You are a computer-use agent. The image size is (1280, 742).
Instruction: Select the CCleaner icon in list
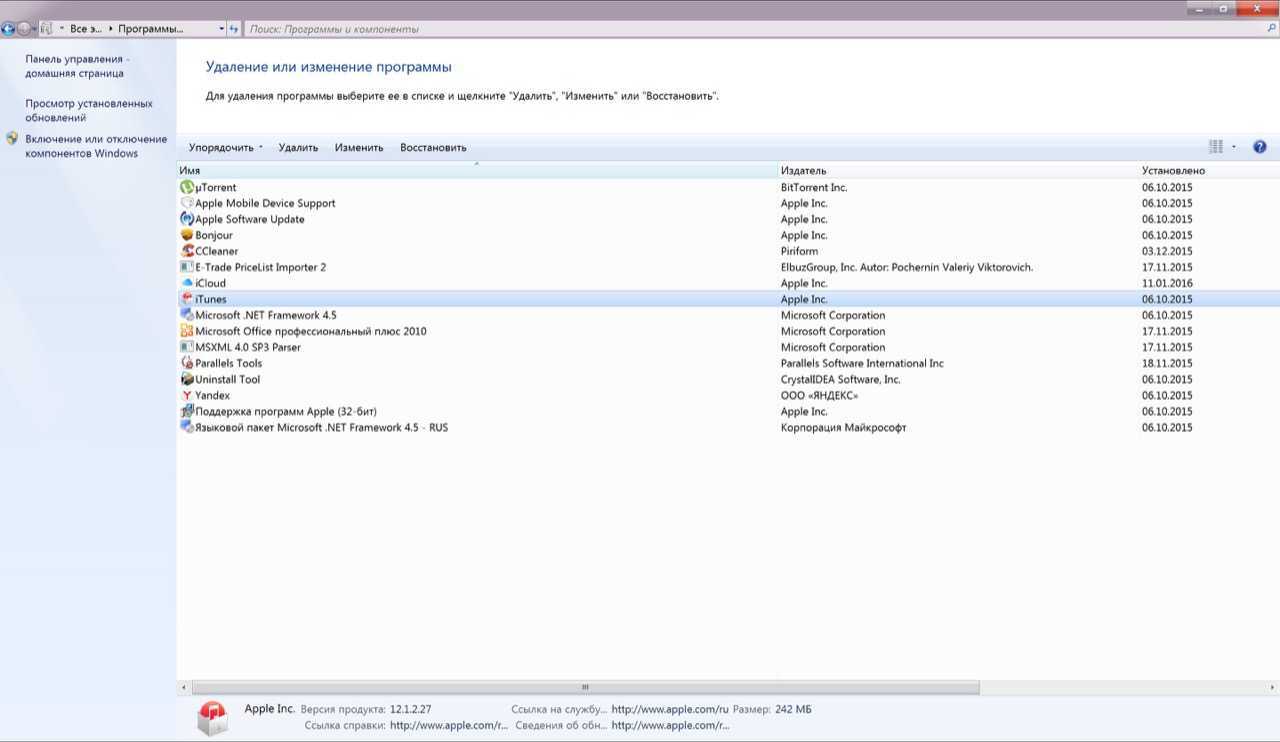click(187, 251)
